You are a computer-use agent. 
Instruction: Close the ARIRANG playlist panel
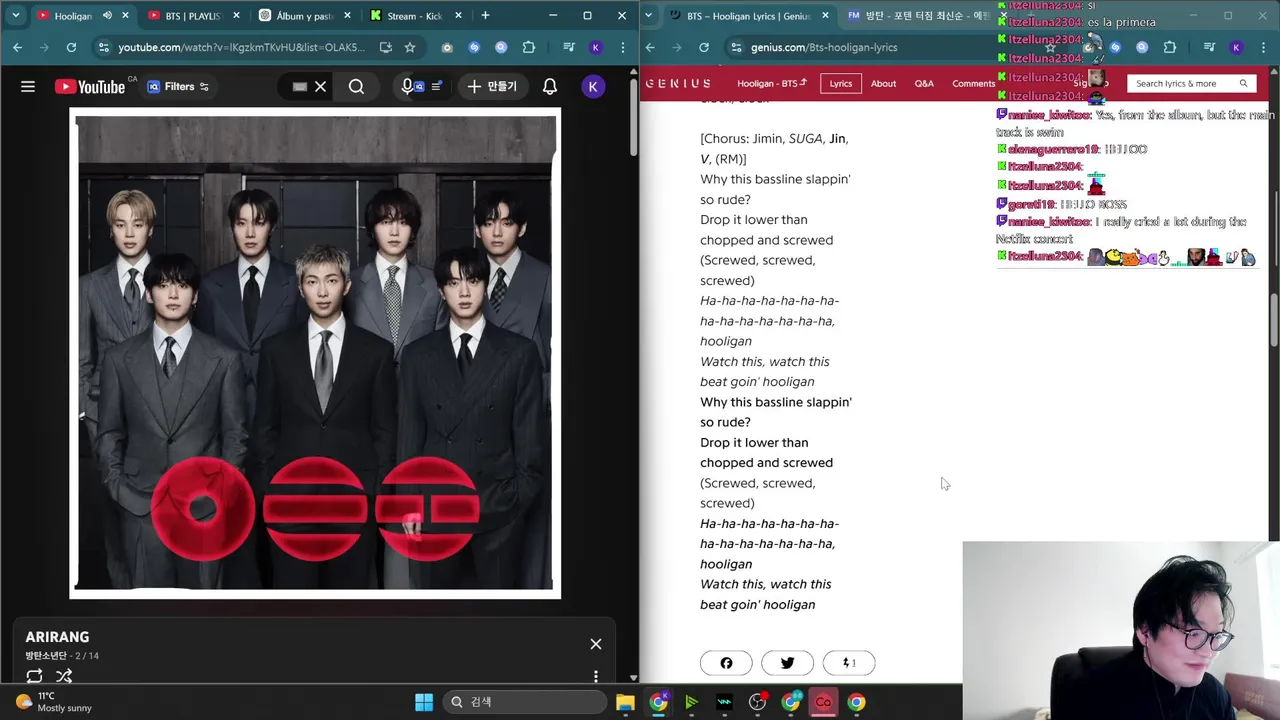596,644
